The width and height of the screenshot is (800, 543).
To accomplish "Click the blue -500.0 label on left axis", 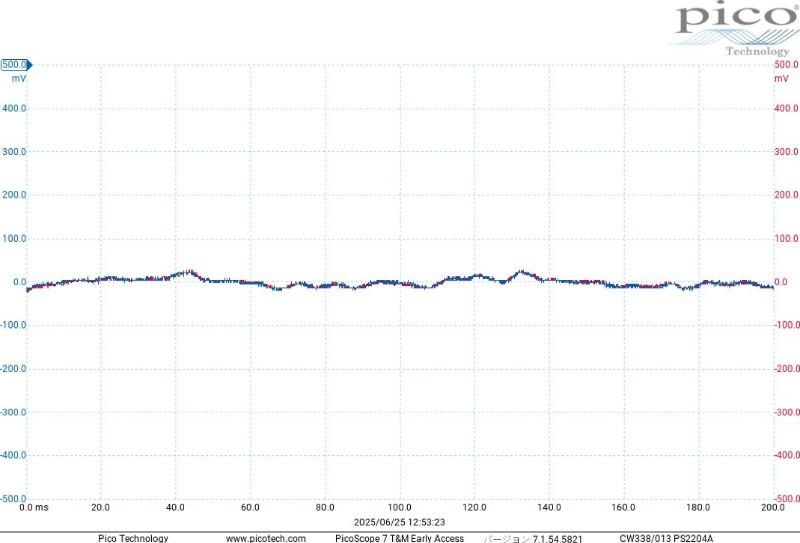I will point(13,498).
